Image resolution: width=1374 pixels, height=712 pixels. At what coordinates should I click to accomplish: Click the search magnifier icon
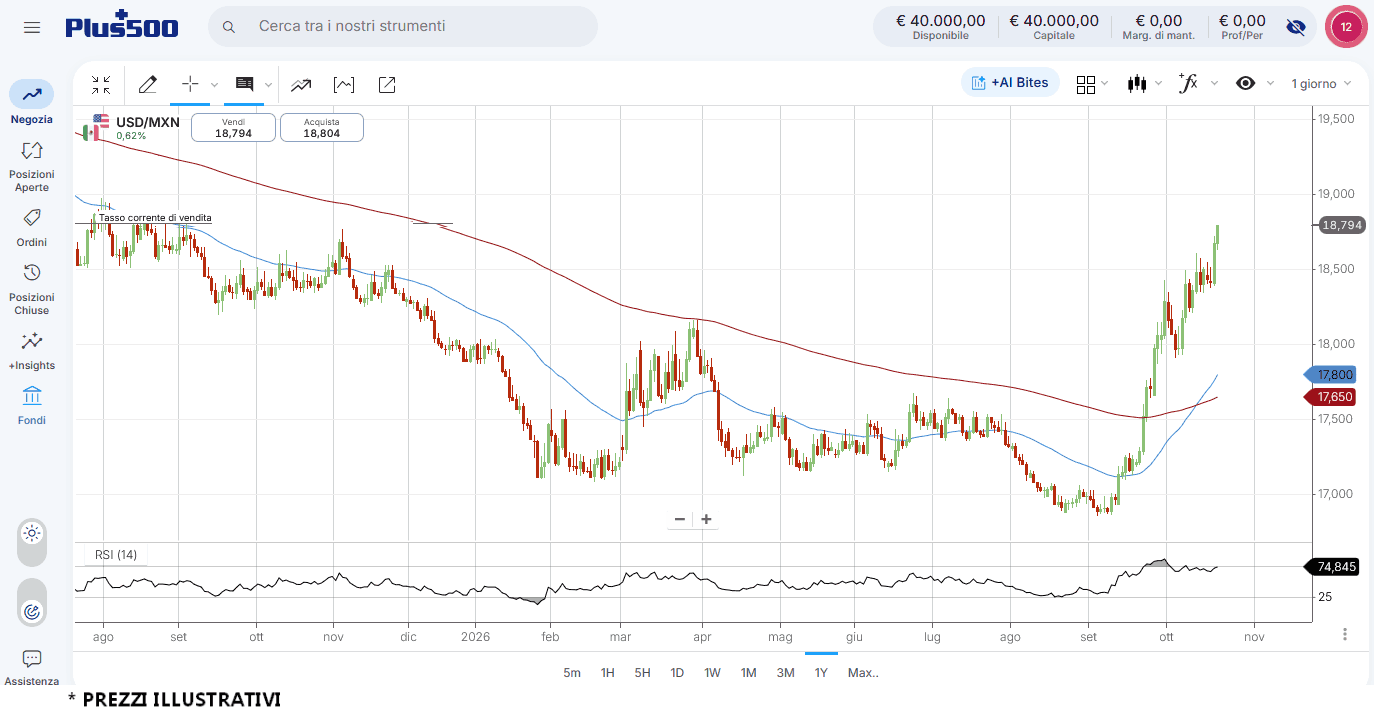point(229,27)
